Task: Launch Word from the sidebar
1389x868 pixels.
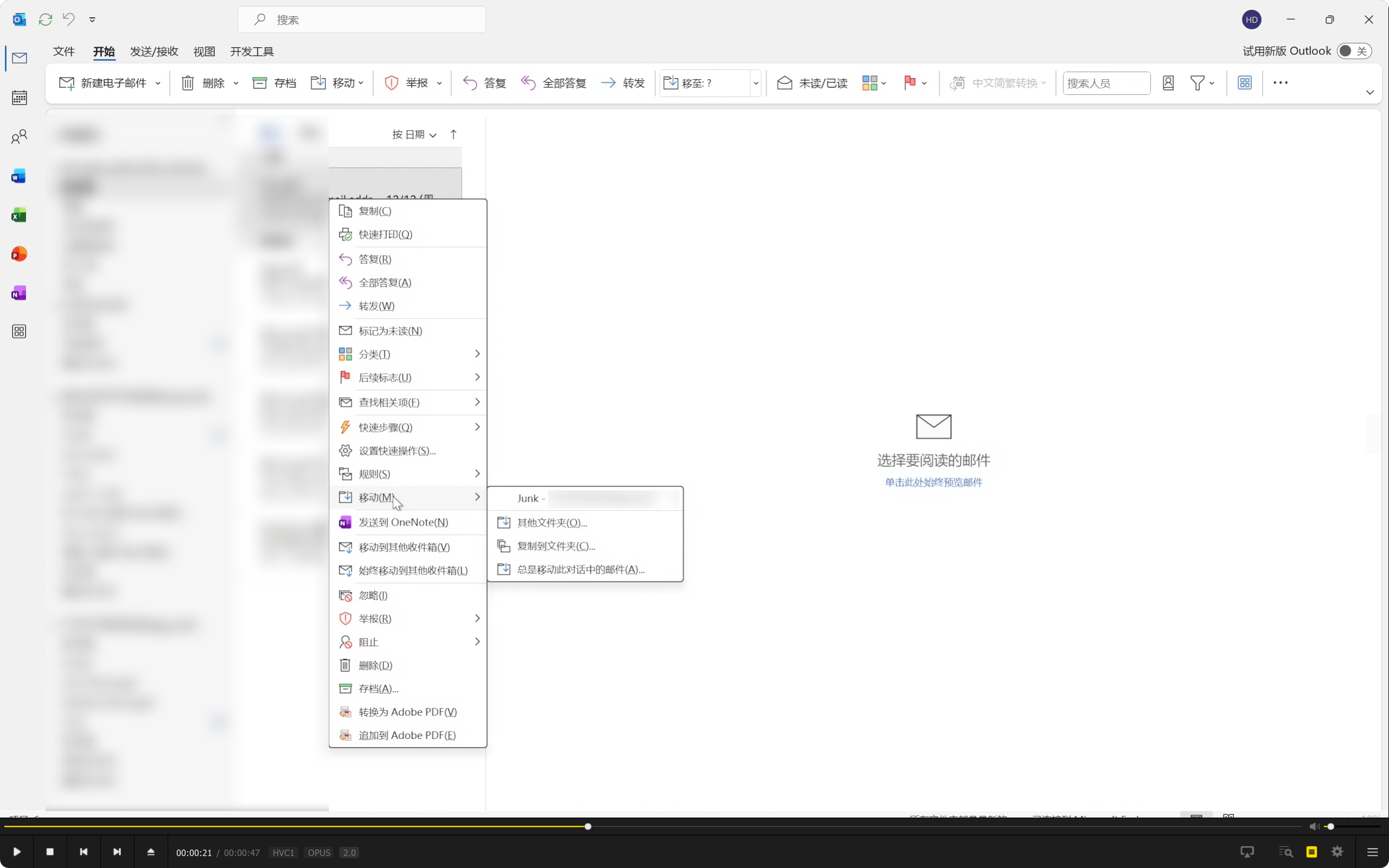Action: point(19,176)
